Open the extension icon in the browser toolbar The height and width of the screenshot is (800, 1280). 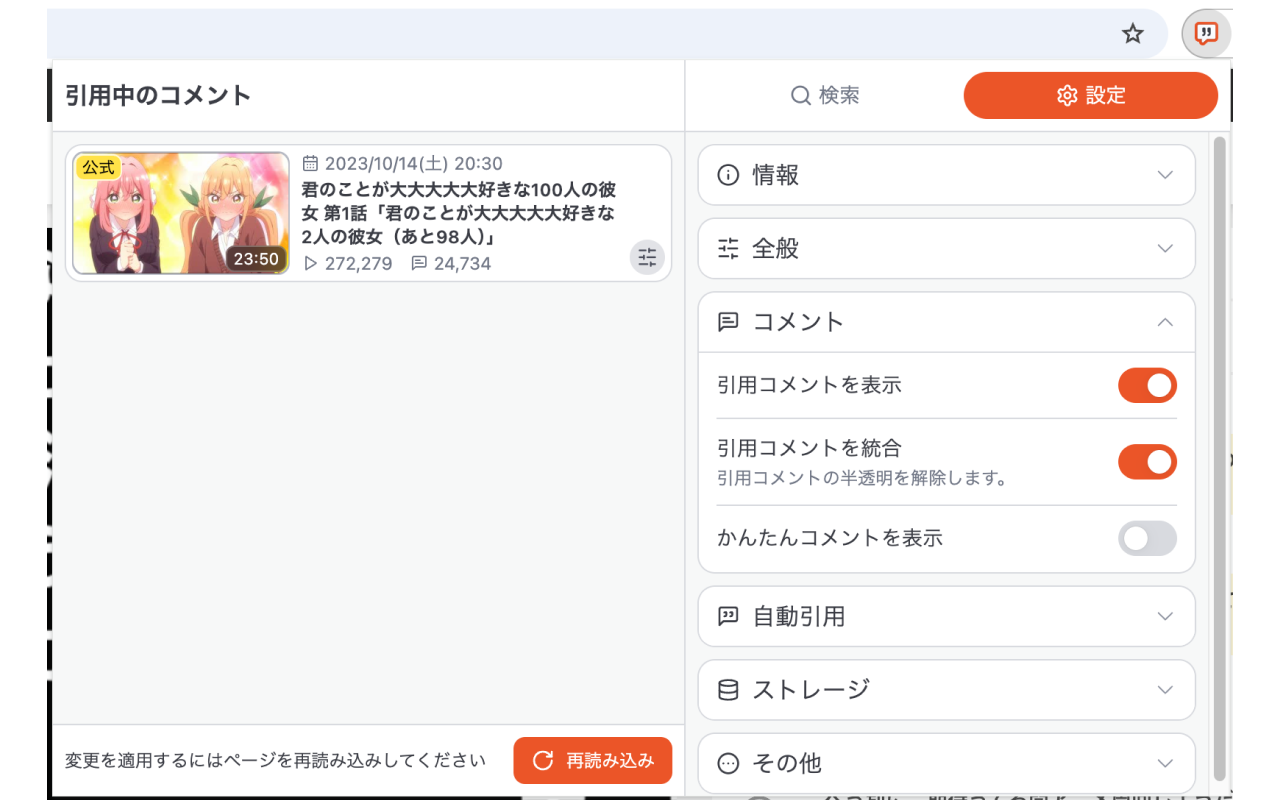(x=1206, y=33)
